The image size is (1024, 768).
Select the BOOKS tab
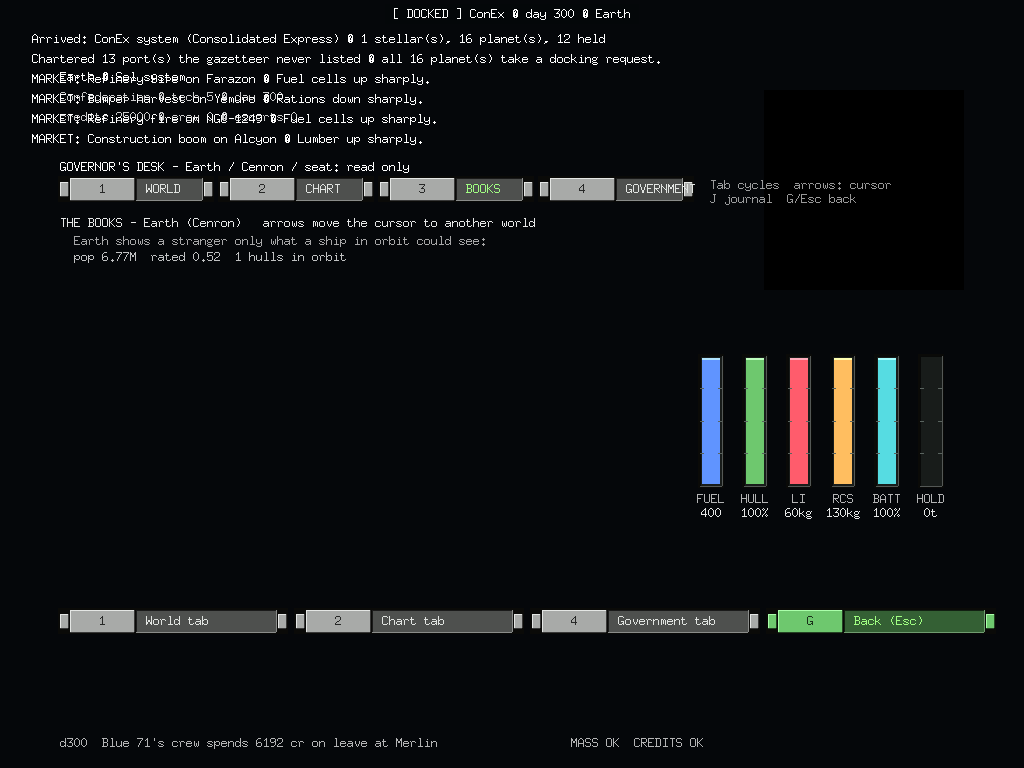click(456, 189)
